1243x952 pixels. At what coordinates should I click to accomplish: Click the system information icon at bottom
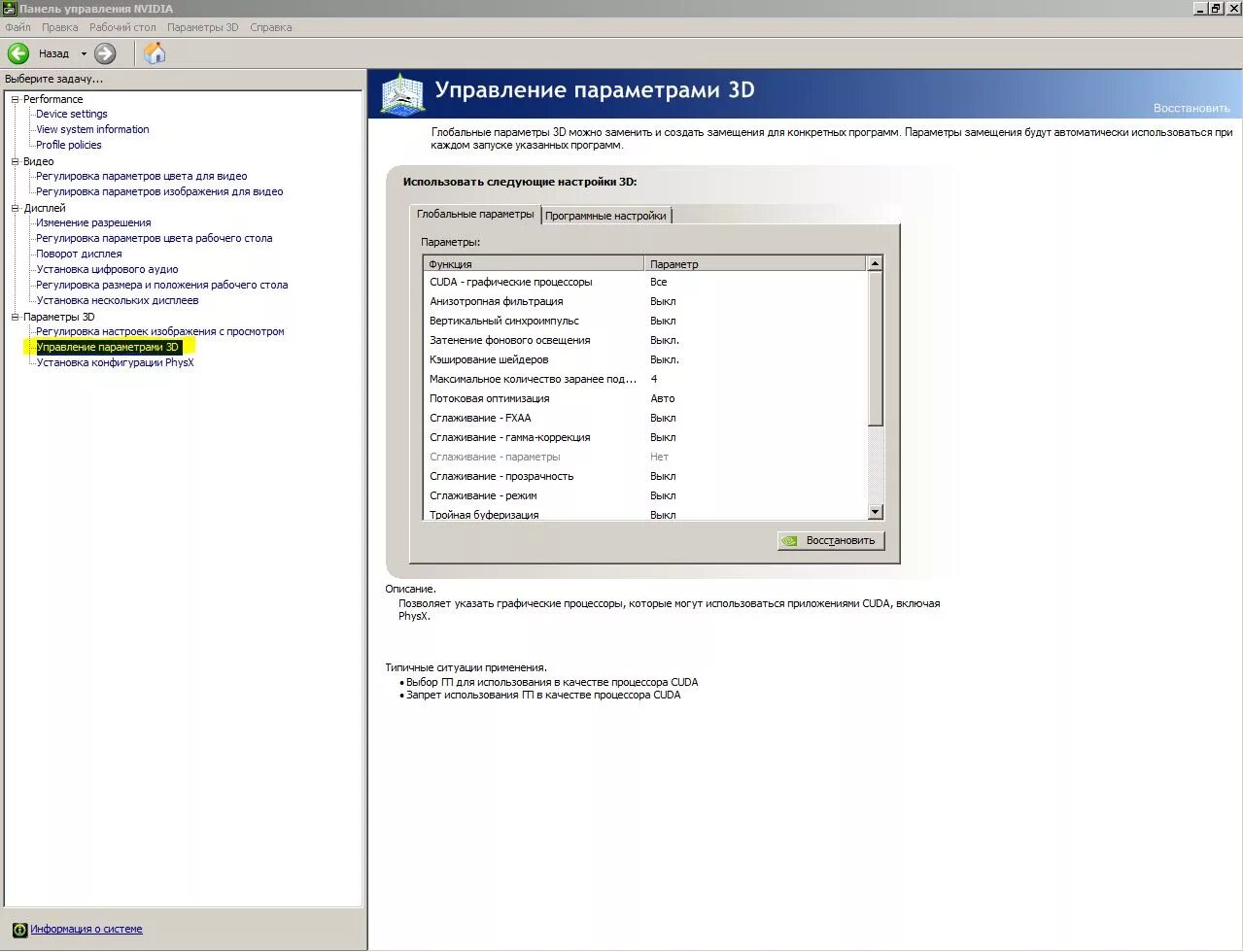(x=18, y=930)
